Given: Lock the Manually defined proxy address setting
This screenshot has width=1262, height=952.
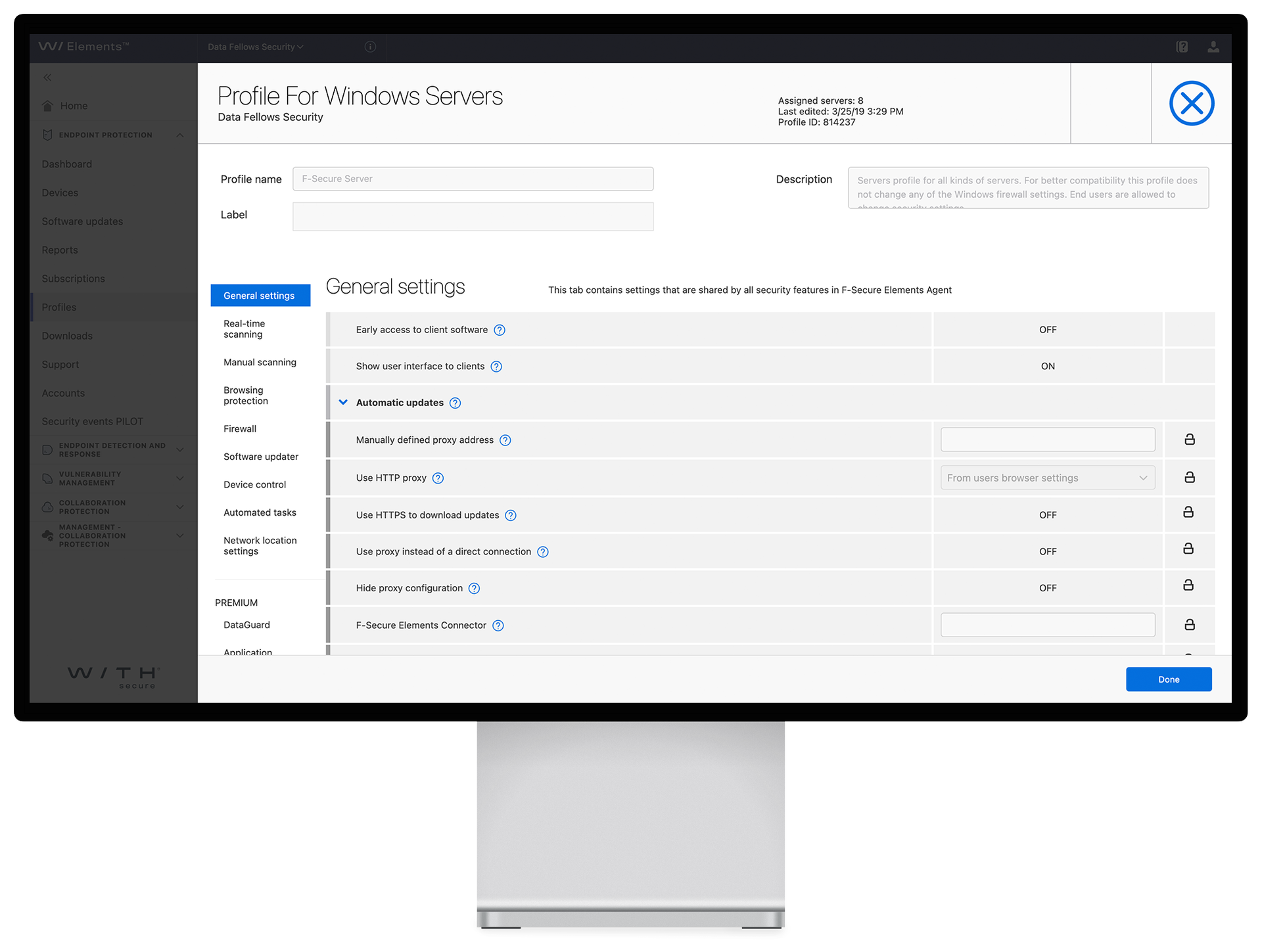Looking at the screenshot, I should pos(1190,439).
